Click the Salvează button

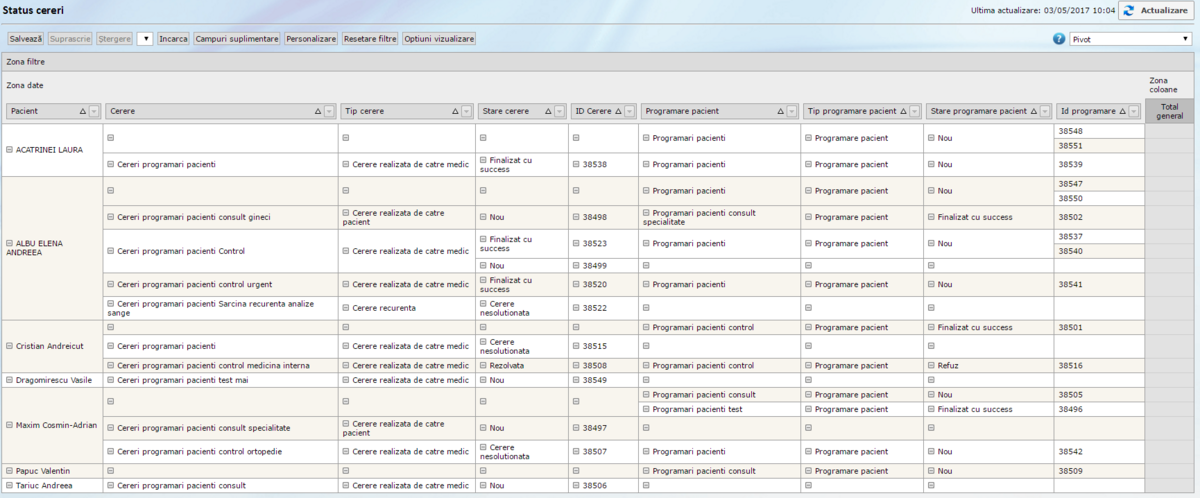coord(26,39)
